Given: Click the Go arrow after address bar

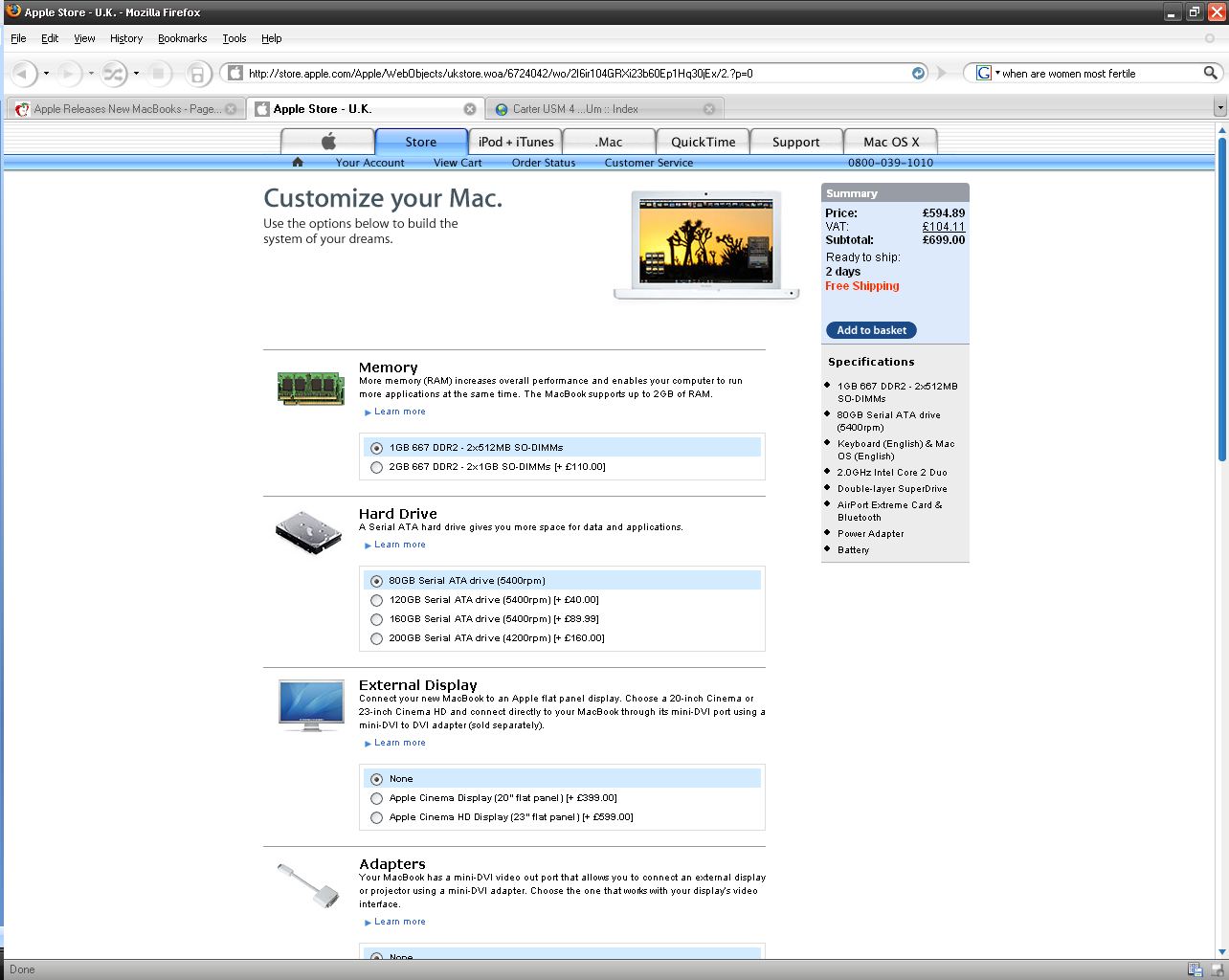Looking at the screenshot, I should [942, 73].
